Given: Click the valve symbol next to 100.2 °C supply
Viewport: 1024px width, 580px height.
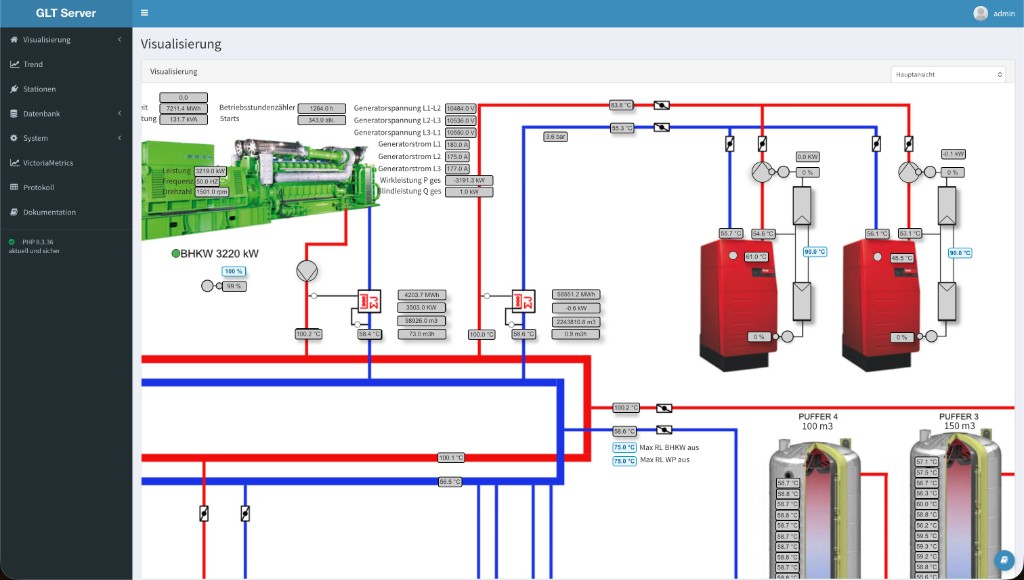Looking at the screenshot, I should [664, 408].
